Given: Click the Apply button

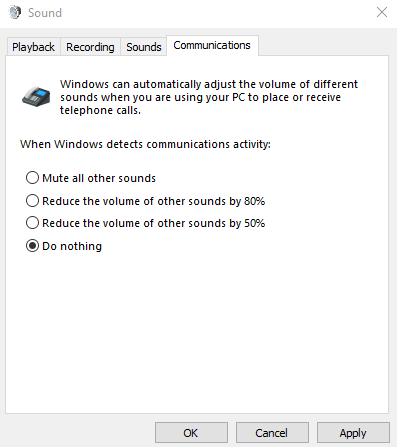Looking at the screenshot, I should (353, 433).
